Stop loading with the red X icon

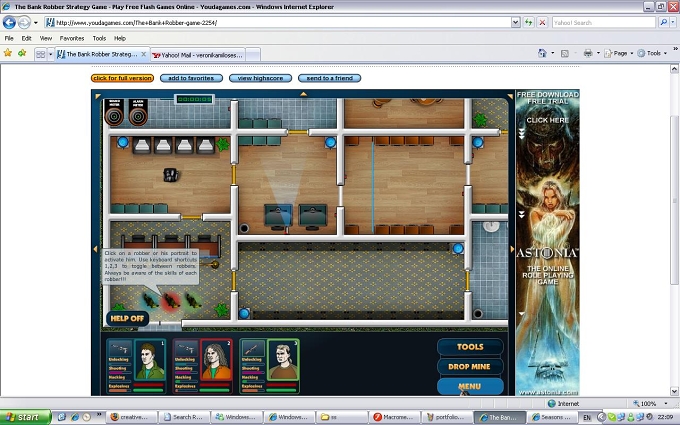coord(542,23)
